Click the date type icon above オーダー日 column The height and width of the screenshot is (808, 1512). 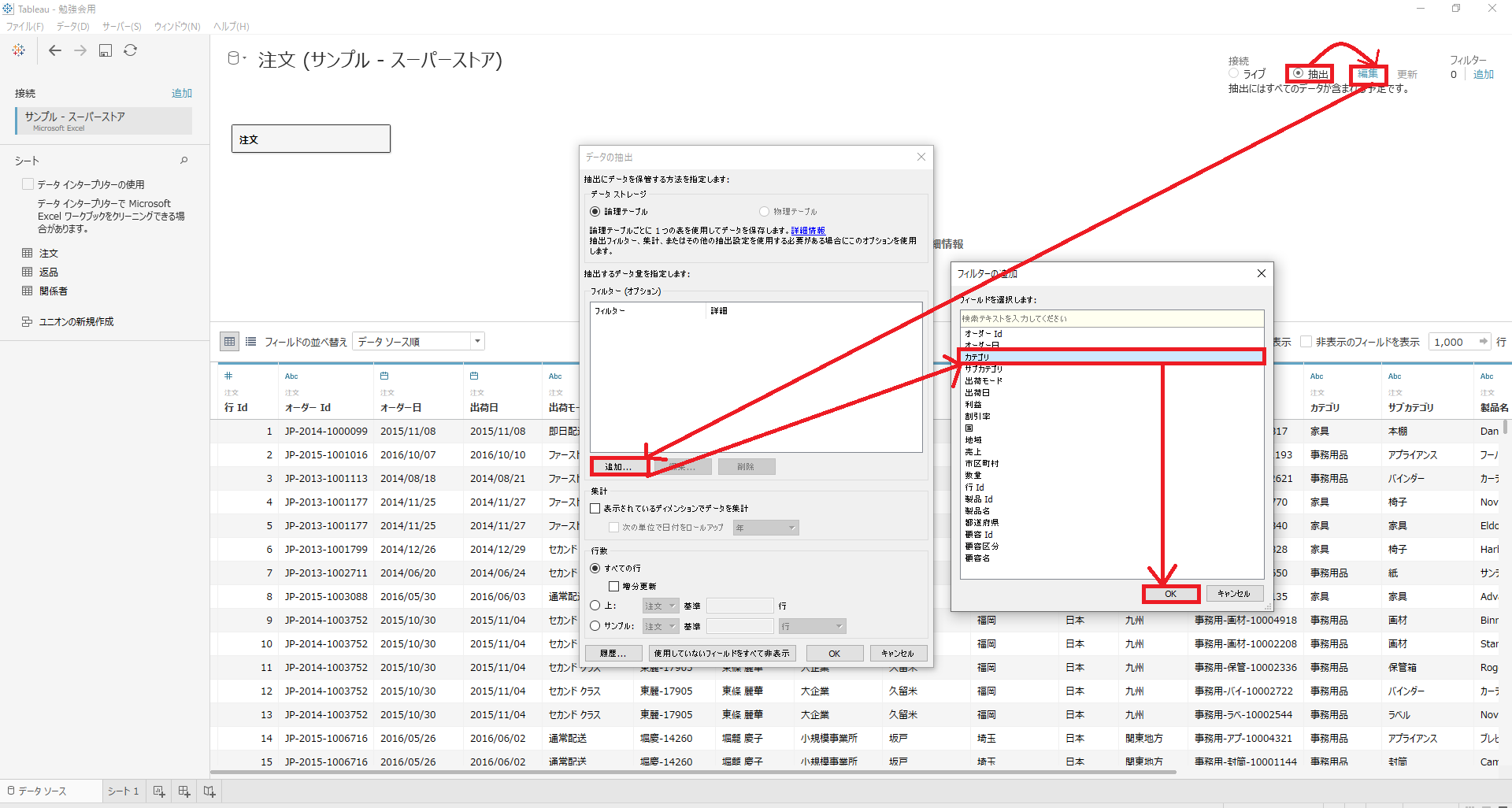click(384, 376)
